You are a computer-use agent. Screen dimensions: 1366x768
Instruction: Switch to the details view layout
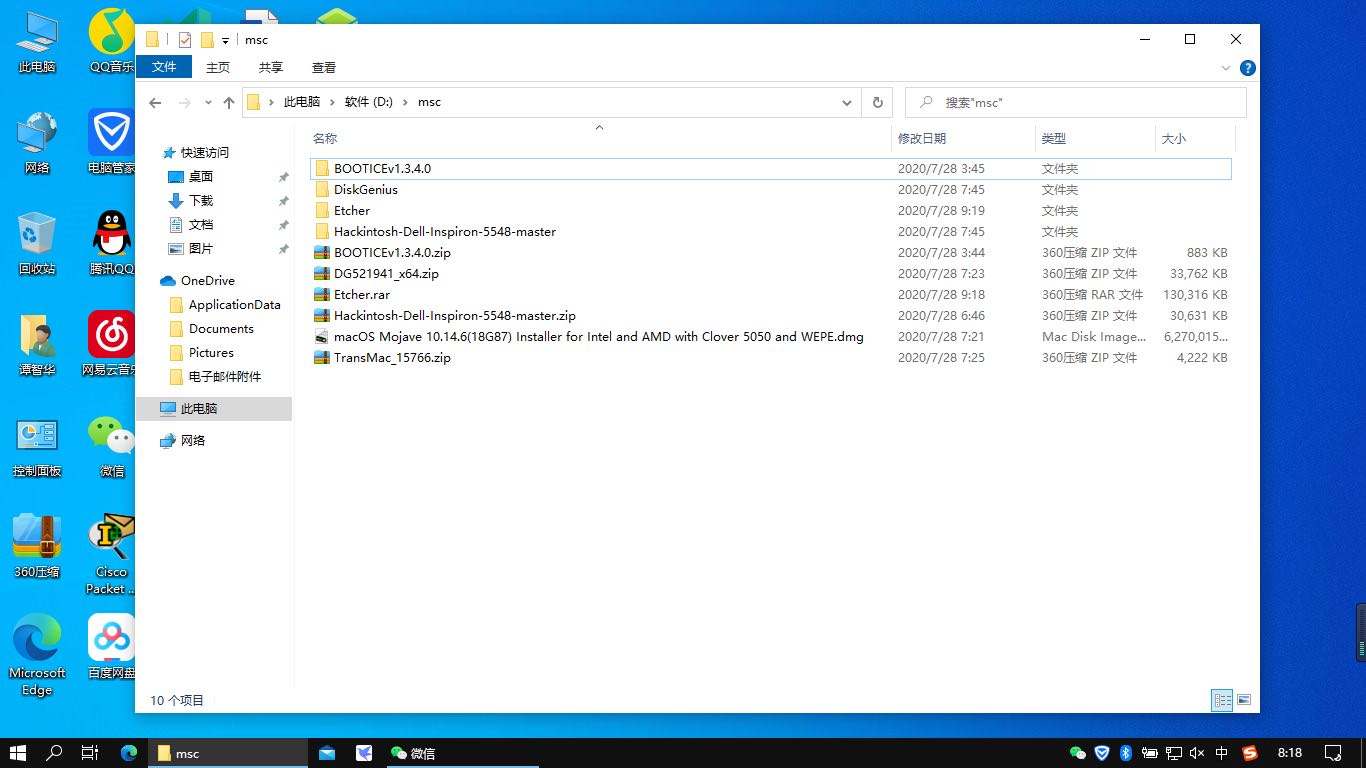tap(1222, 700)
